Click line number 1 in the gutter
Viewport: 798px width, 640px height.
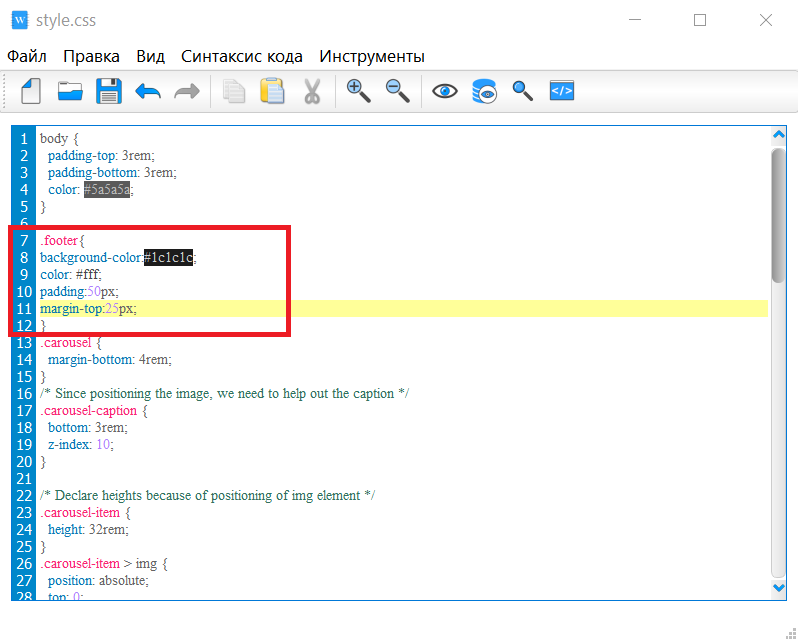point(23,139)
